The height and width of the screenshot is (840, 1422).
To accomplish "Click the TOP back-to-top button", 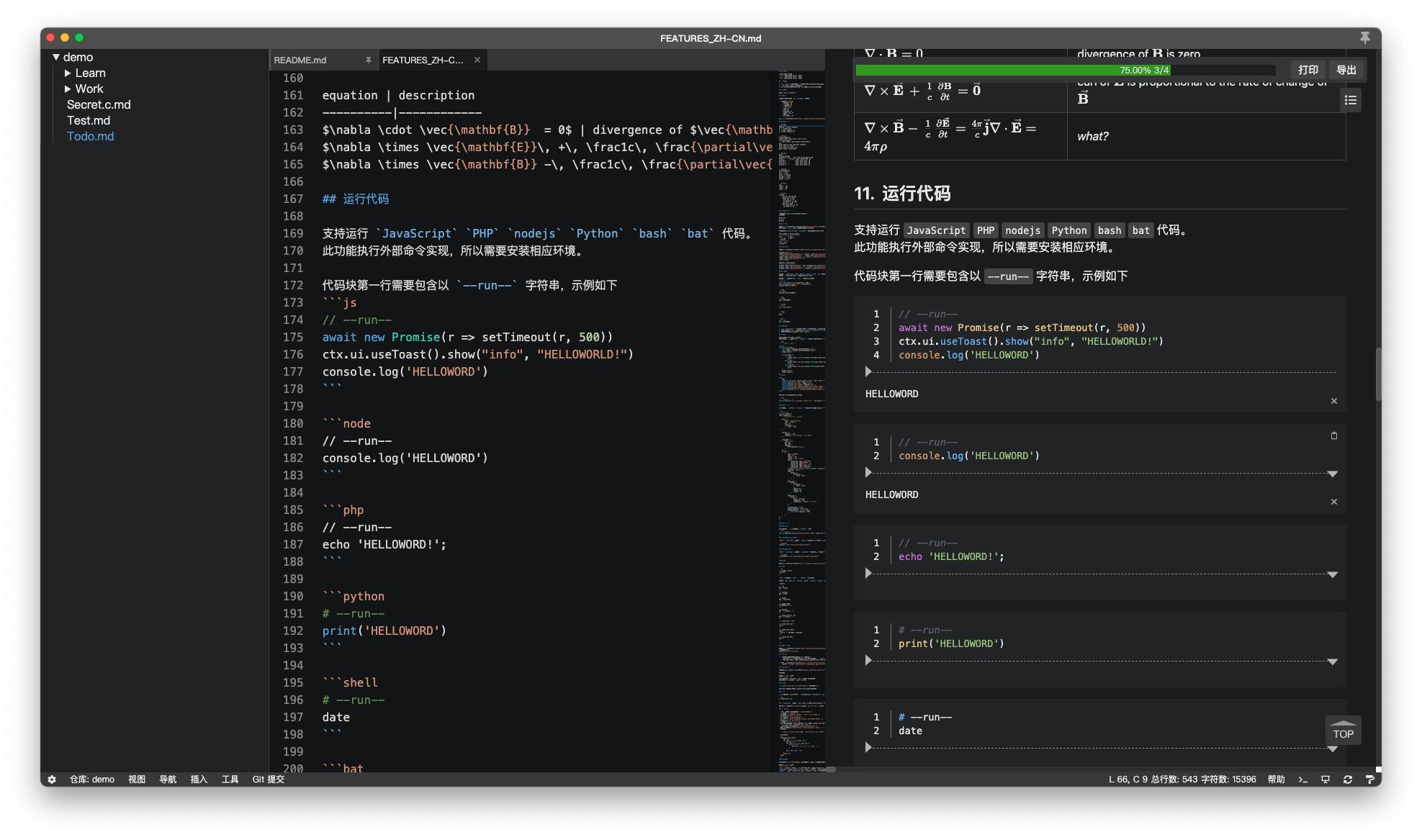I will (x=1343, y=731).
